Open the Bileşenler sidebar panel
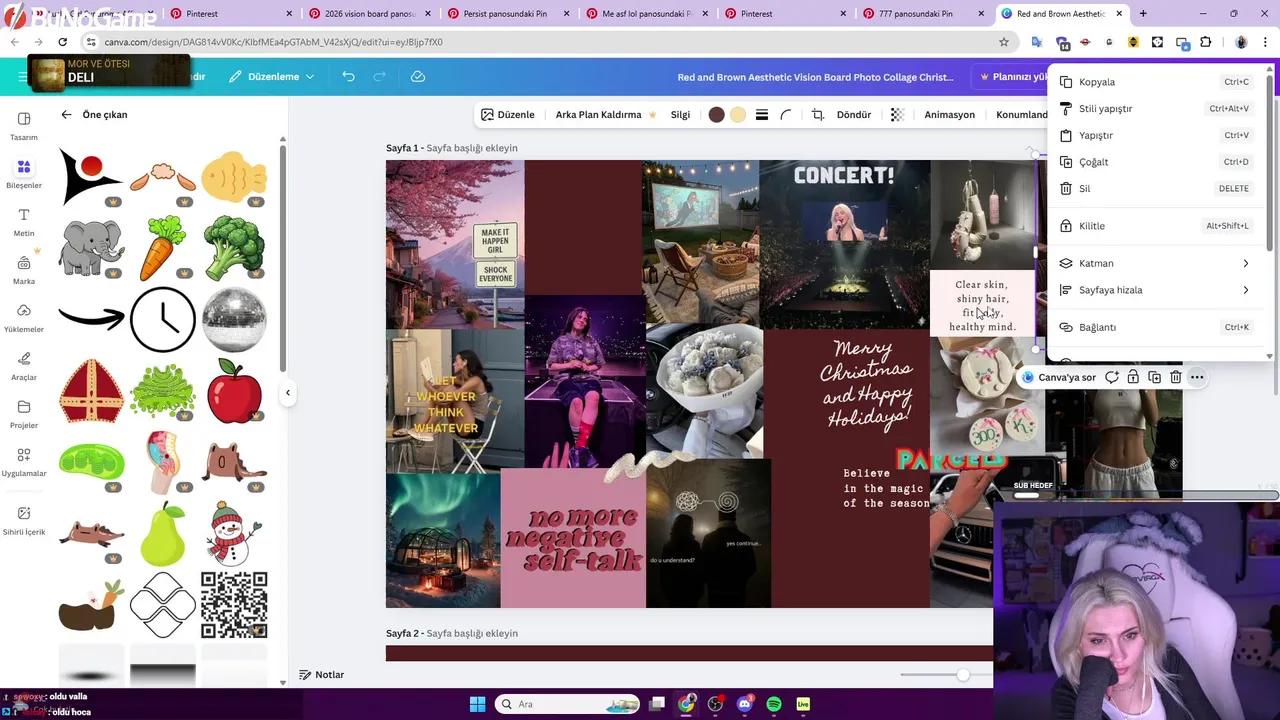 (24, 173)
